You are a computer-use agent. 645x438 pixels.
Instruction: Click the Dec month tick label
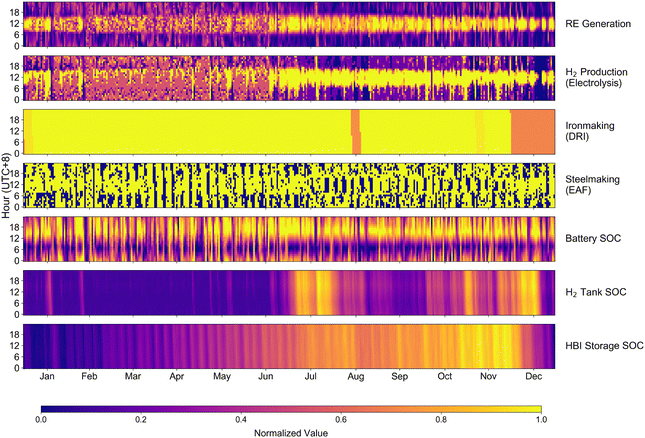coord(534,376)
